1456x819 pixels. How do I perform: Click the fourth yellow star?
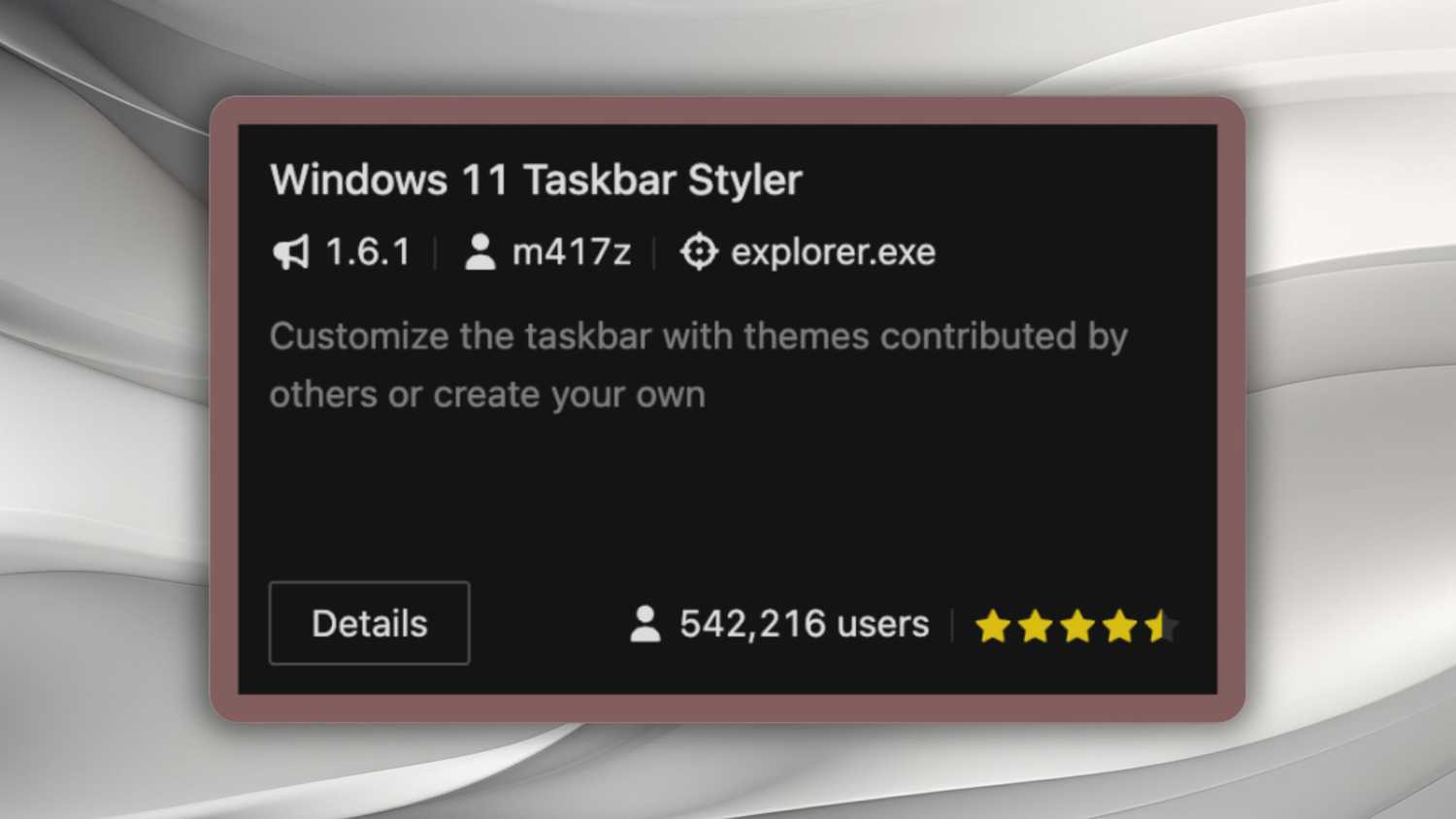[x=1119, y=627]
